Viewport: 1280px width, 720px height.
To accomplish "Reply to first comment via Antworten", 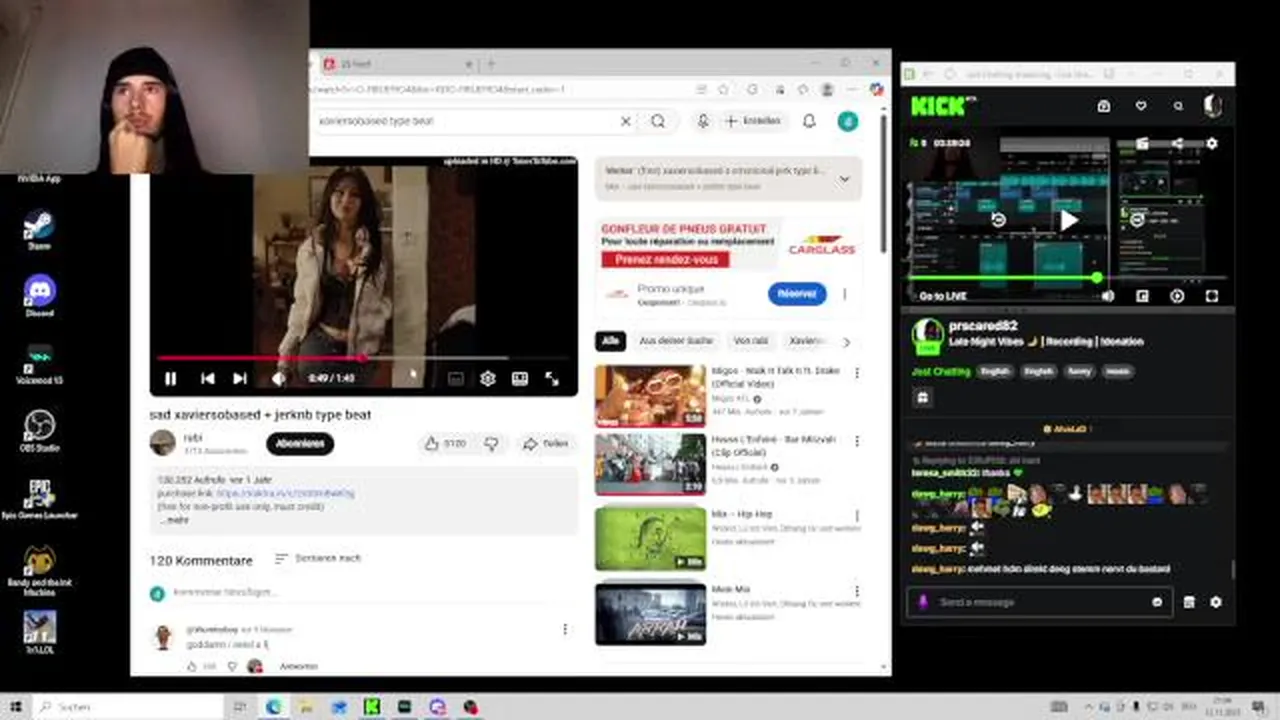I will pos(299,666).
